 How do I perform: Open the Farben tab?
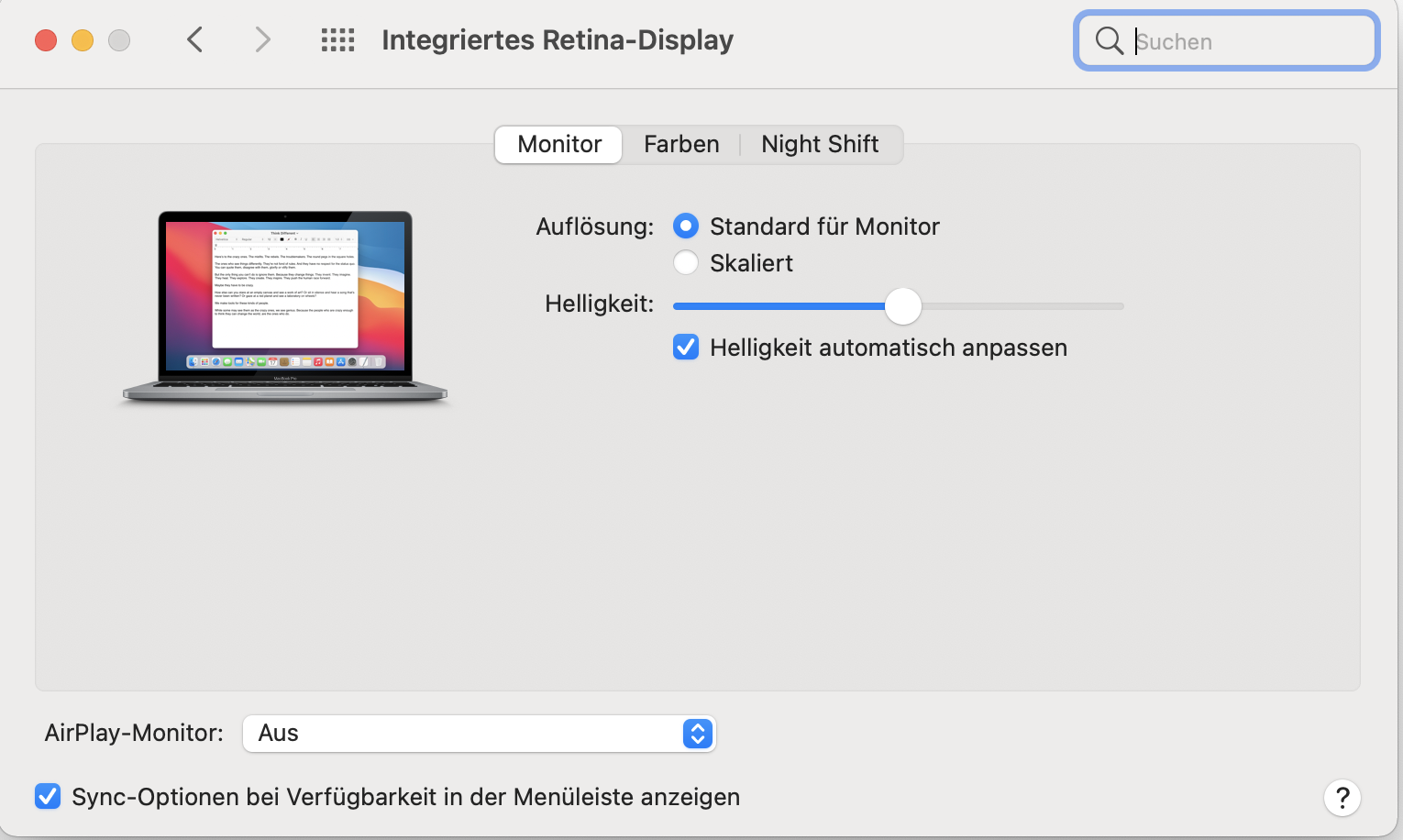click(681, 144)
